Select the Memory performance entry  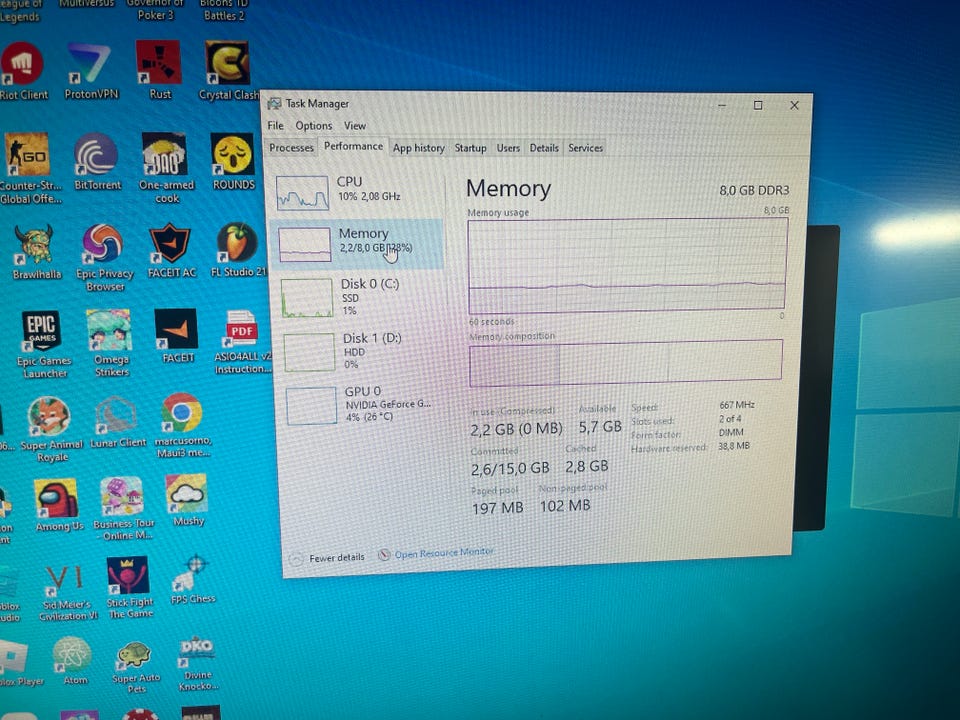pos(358,244)
